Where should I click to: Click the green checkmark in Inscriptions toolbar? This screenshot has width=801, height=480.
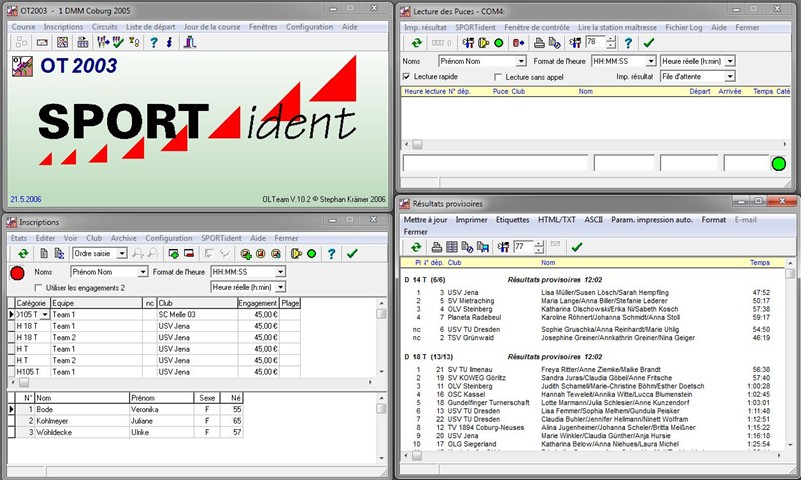(352, 253)
